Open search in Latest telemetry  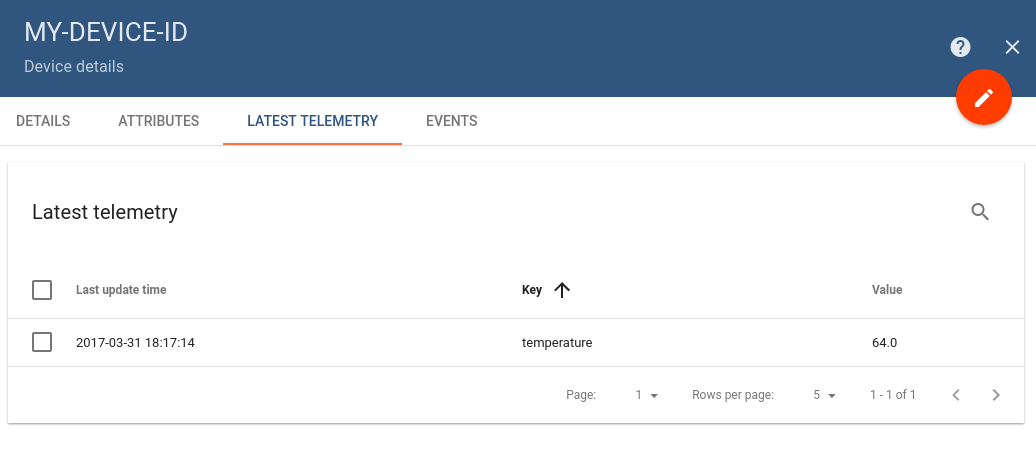click(x=980, y=211)
